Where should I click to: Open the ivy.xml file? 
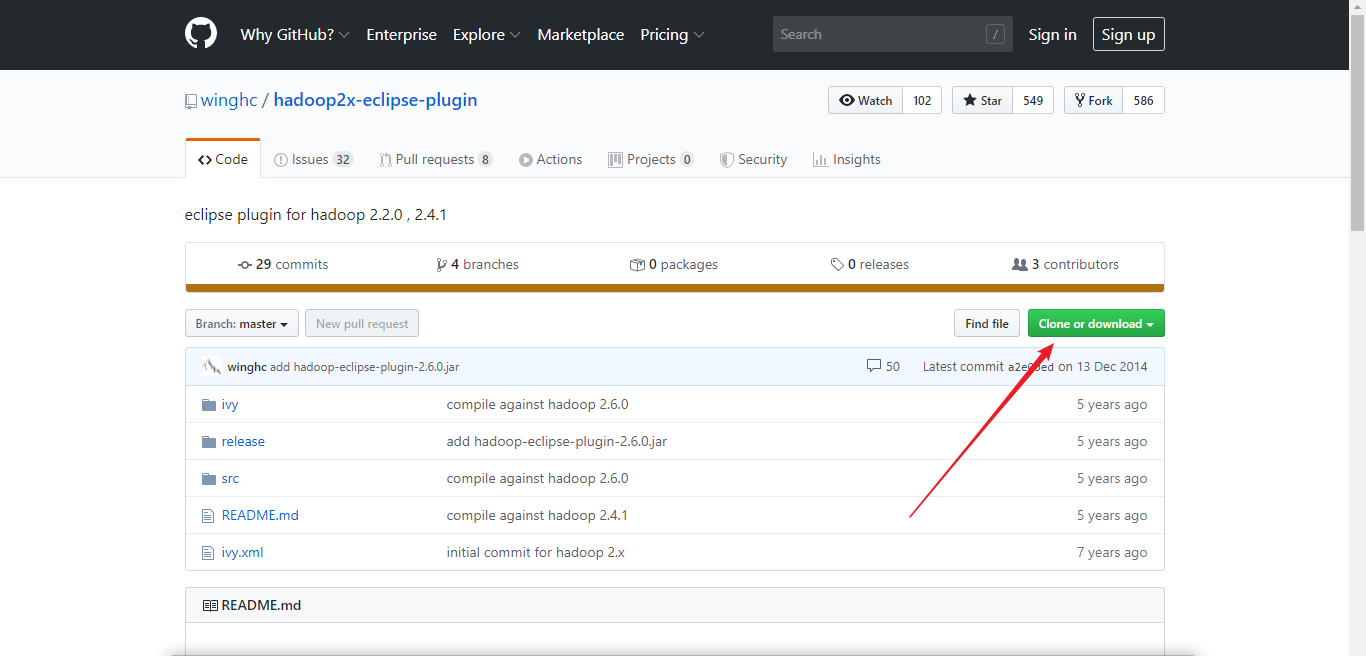pyautogui.click(x=242, y=553)
